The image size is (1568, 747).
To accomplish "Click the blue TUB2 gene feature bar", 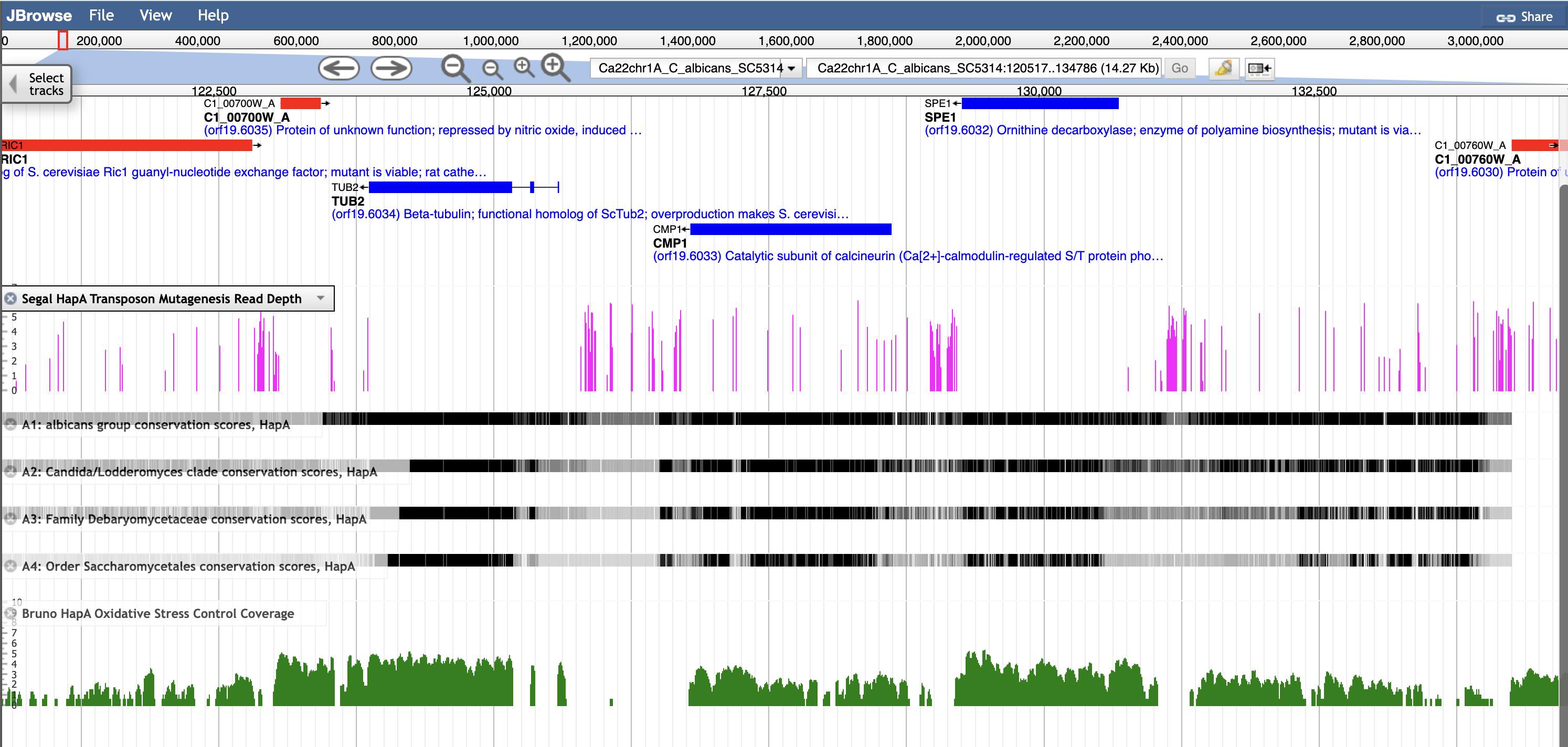I will coord(440,187).
